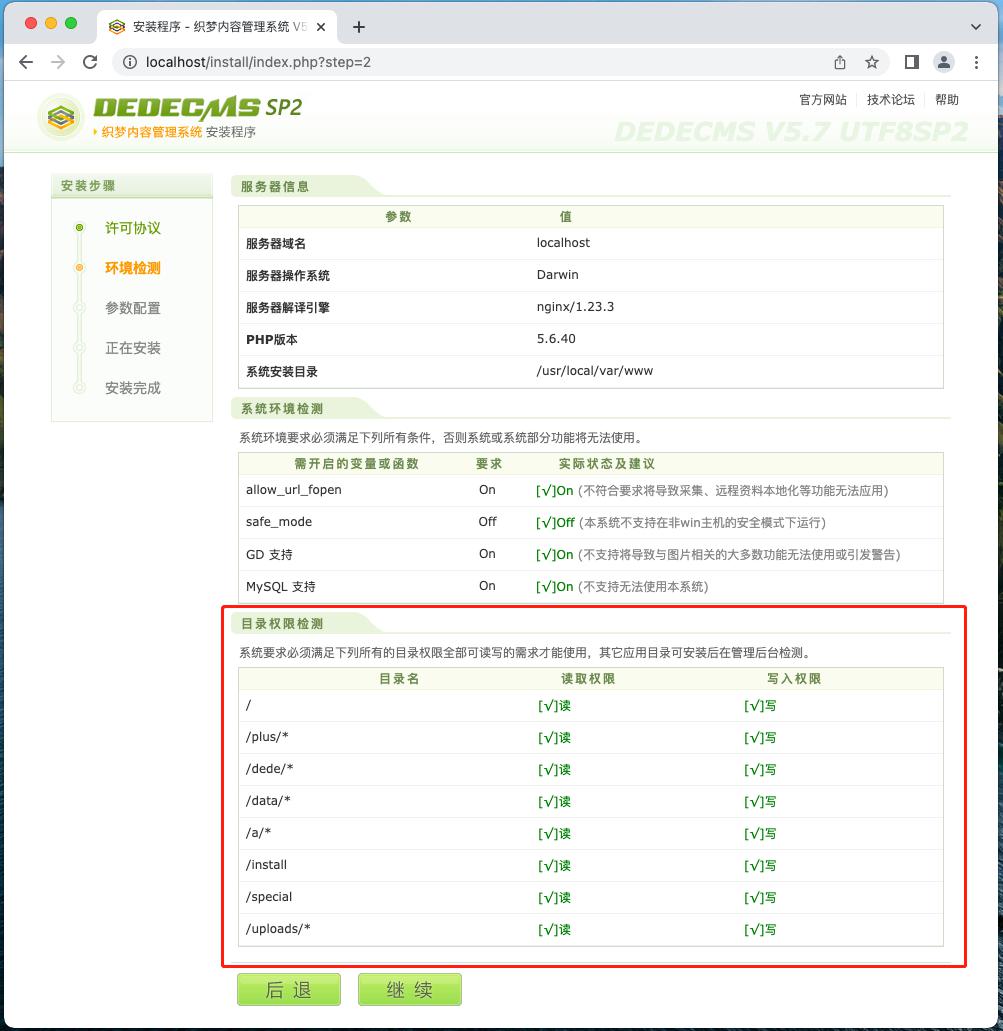1003x1031 pixels.
Task: Click the 服务器信息 section header
Action: click(275, 187)
